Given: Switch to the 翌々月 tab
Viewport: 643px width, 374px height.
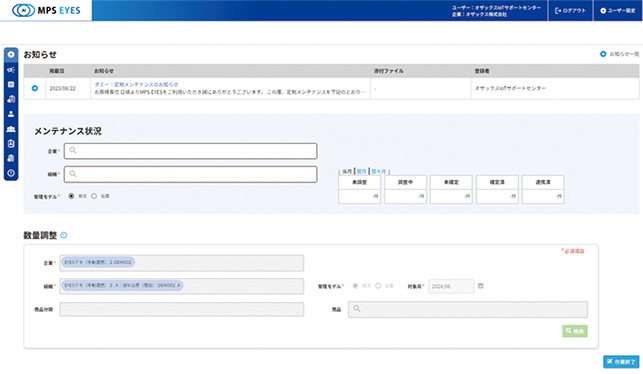Looking at the screenshot, I should pos(379,171).
